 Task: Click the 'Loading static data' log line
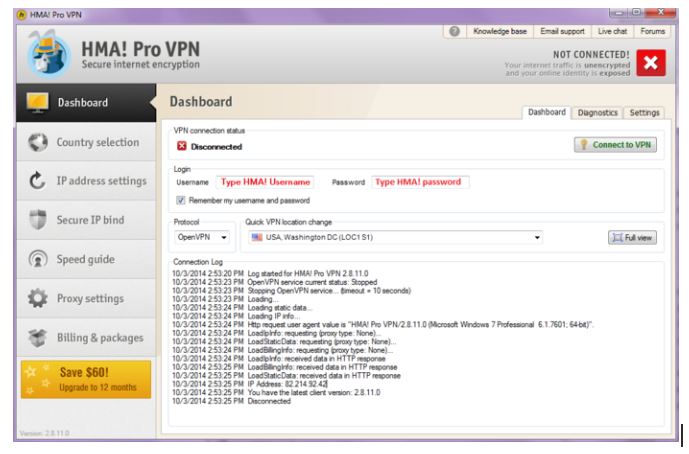(242, 308)
